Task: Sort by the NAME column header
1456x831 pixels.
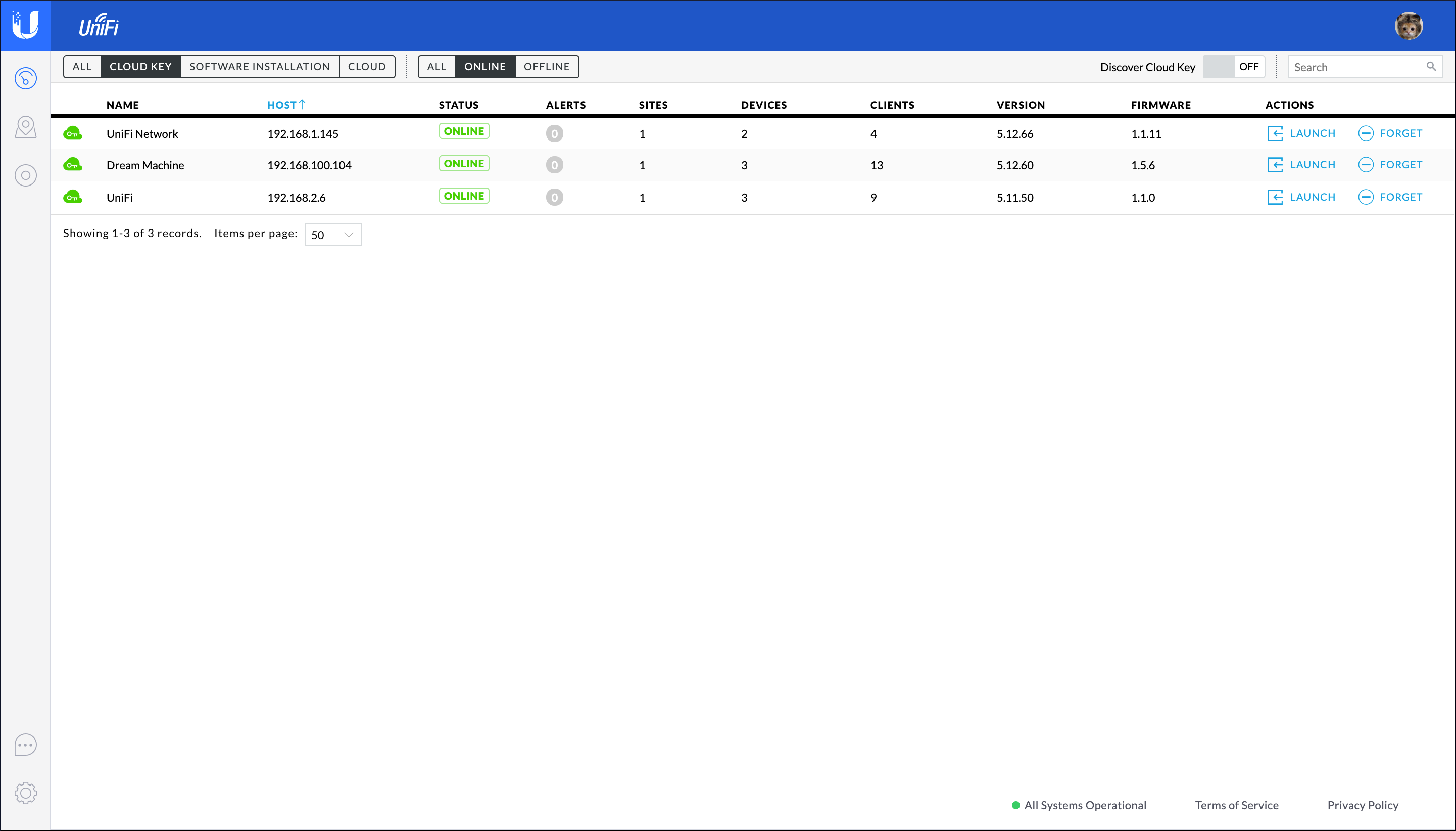Action: pyautogui.click(x=123, y=105)
